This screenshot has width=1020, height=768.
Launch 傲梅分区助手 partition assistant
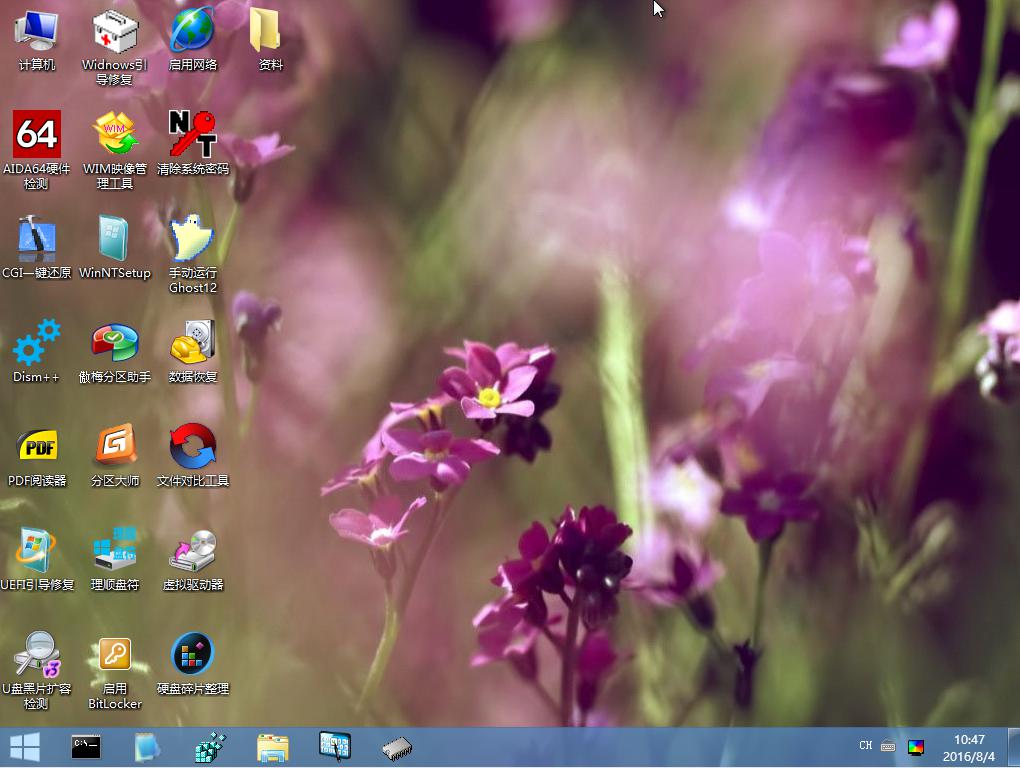pyautogui.click(x=114, y=343)
